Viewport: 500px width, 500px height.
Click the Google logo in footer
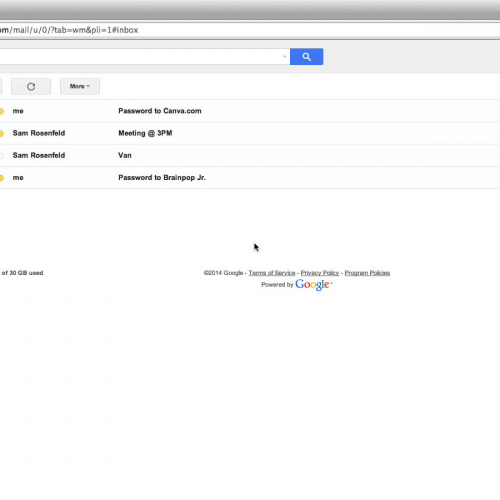point(313,285)
